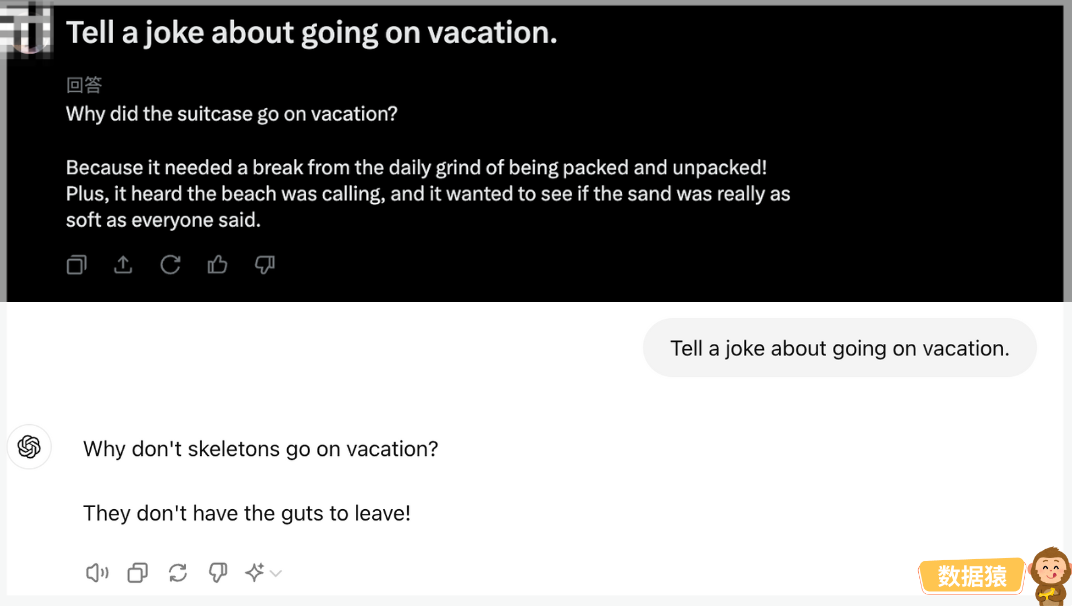This screenshot has width=1072, height=606.
Task: Select the user message bubble
Action: 840,348
